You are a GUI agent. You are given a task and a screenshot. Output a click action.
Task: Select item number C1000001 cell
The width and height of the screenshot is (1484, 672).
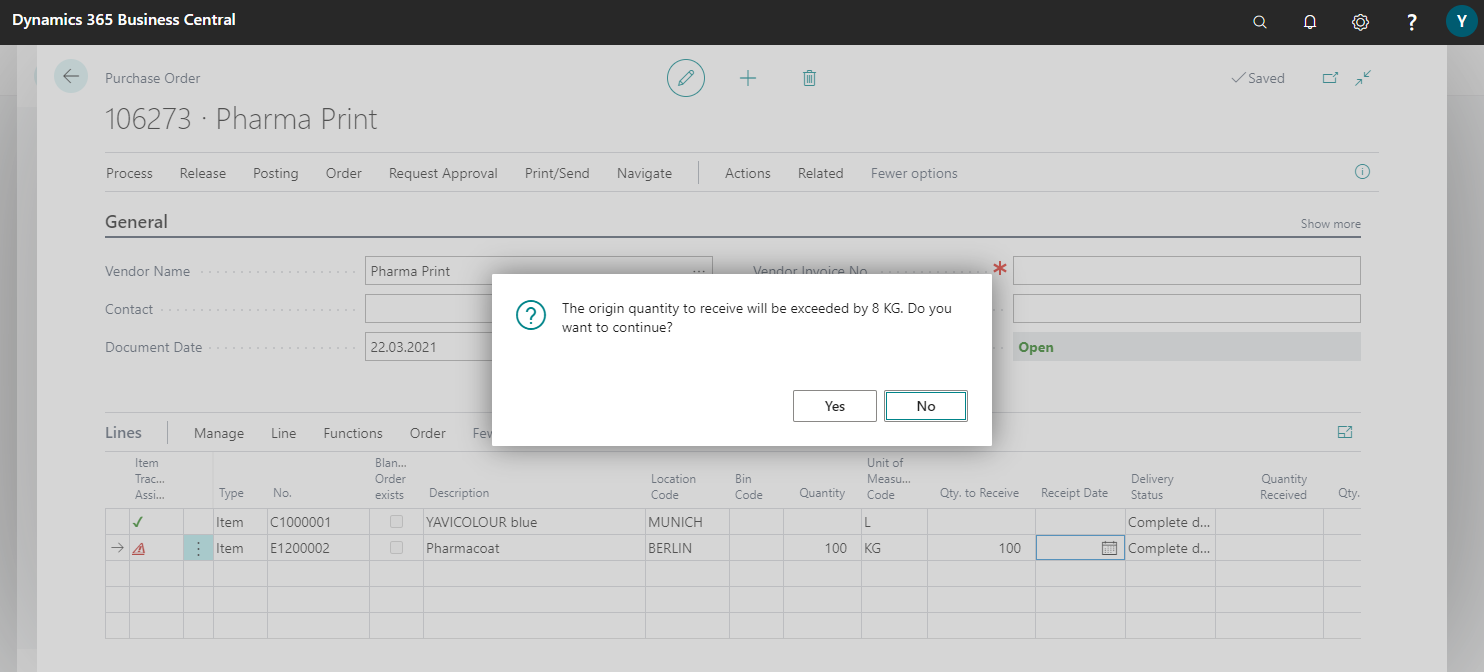[319, 522]
